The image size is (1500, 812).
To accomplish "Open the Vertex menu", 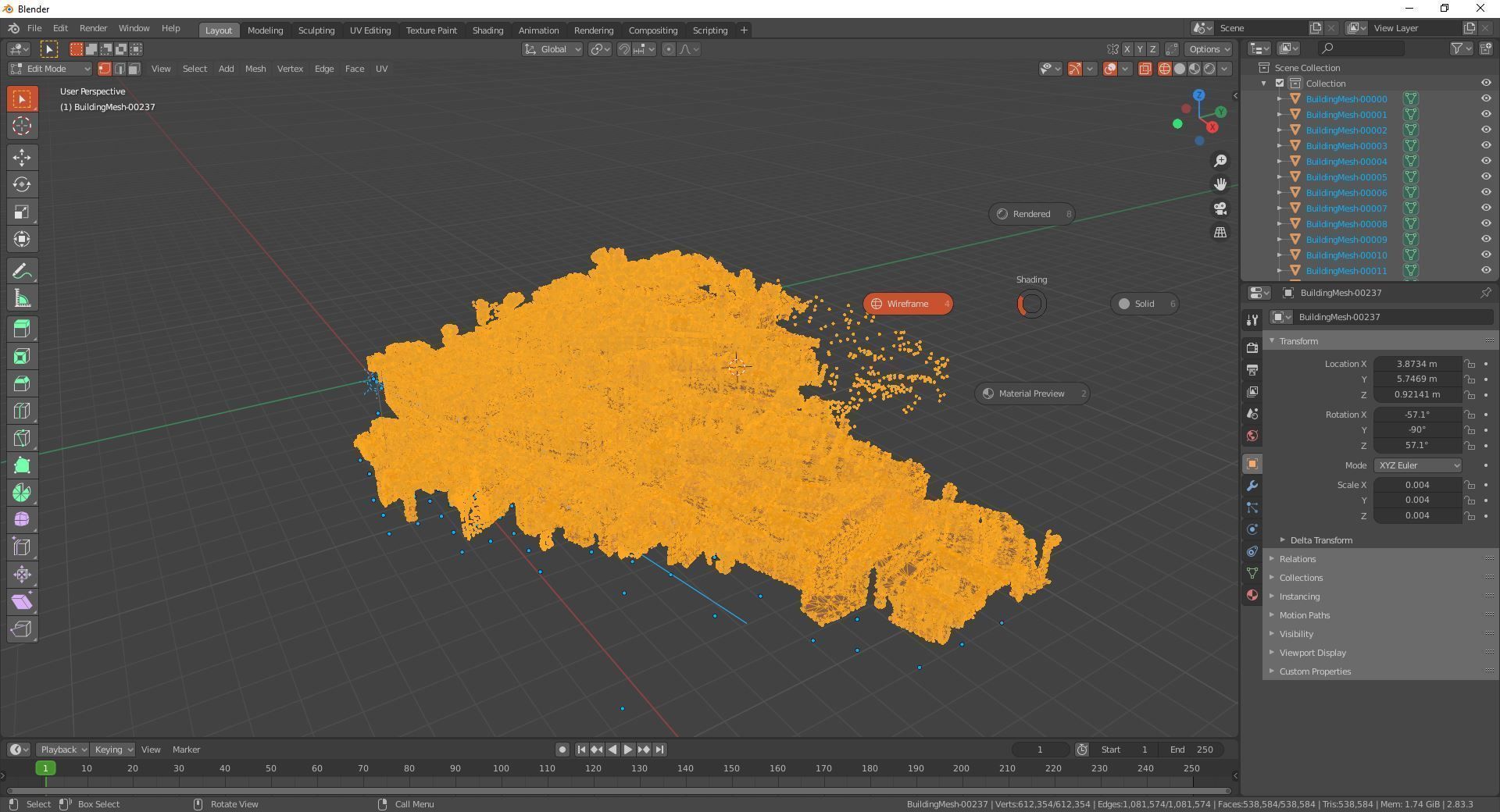I will pos(290,69).
